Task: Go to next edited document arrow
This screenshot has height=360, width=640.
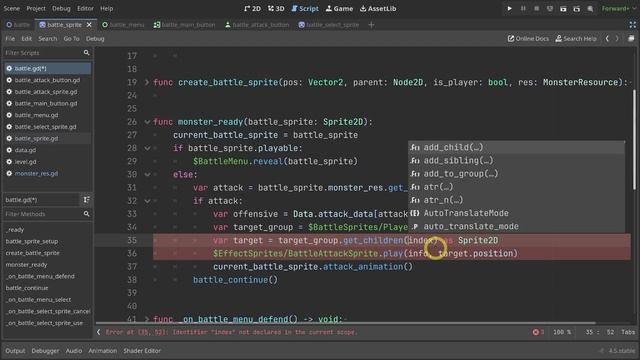Action: pos(617,38)
